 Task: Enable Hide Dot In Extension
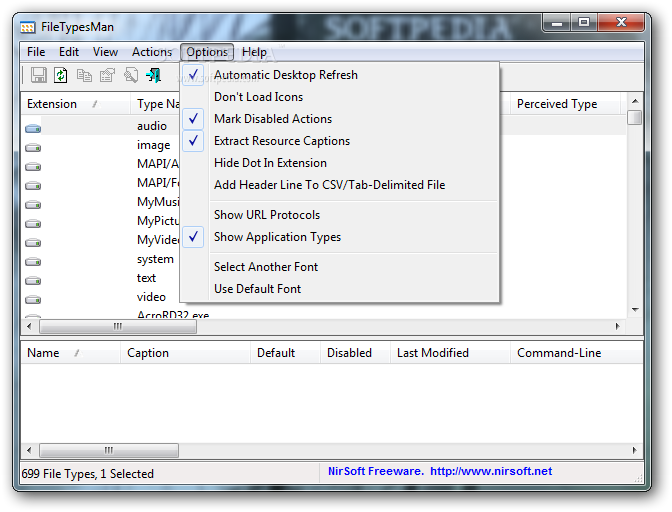pyautogui.click(x=340, y=163)
